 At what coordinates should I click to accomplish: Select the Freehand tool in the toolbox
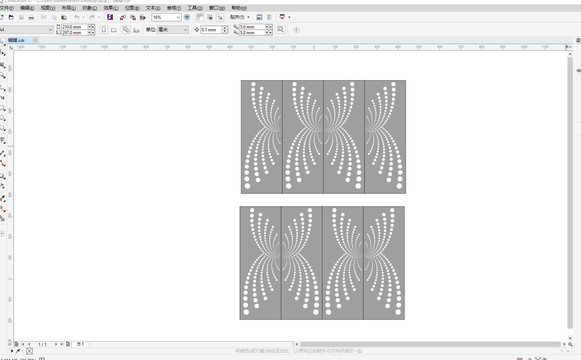click(x=2, y=87)
